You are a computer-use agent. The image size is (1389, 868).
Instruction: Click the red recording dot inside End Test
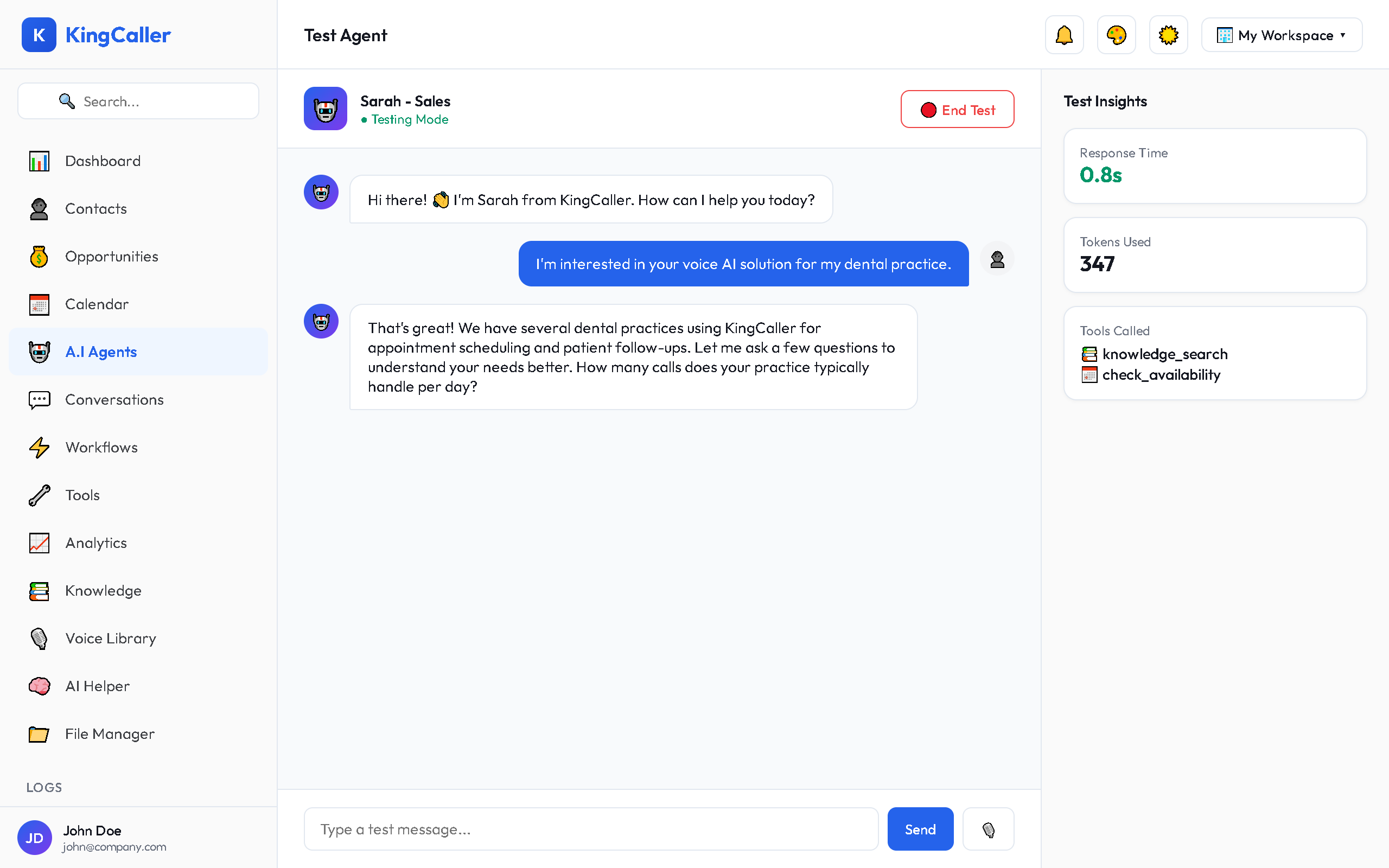click(929, 110)
